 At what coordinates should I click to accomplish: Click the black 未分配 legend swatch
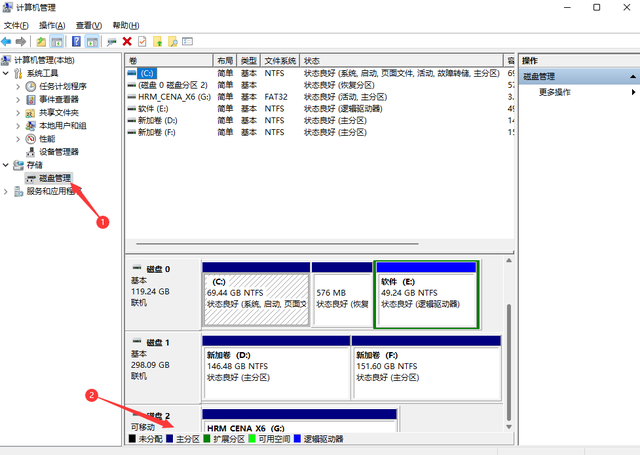[x=132, y=439]
